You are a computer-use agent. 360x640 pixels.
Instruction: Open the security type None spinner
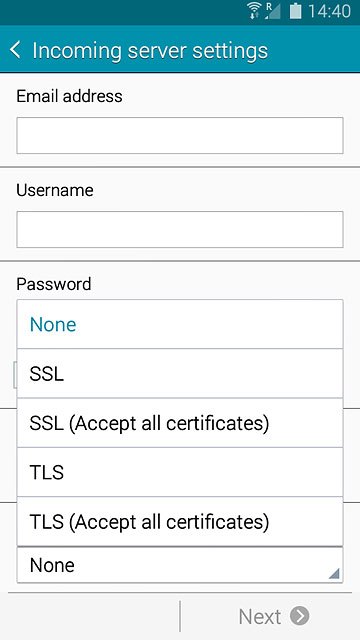click(180, 565)
